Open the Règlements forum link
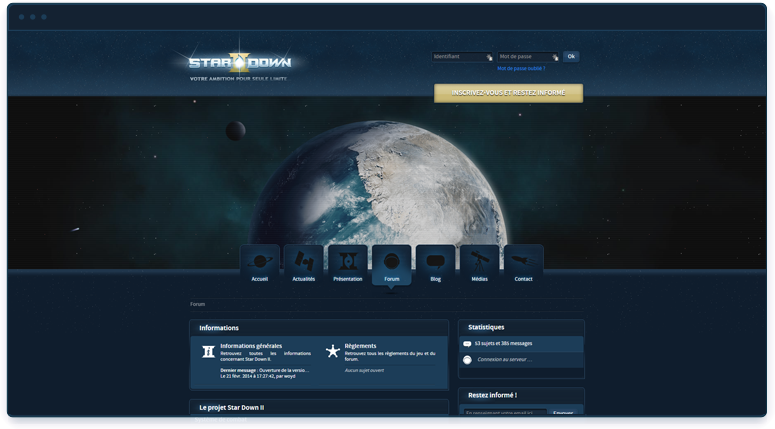The image size is (775, 429). coord(360,346)
